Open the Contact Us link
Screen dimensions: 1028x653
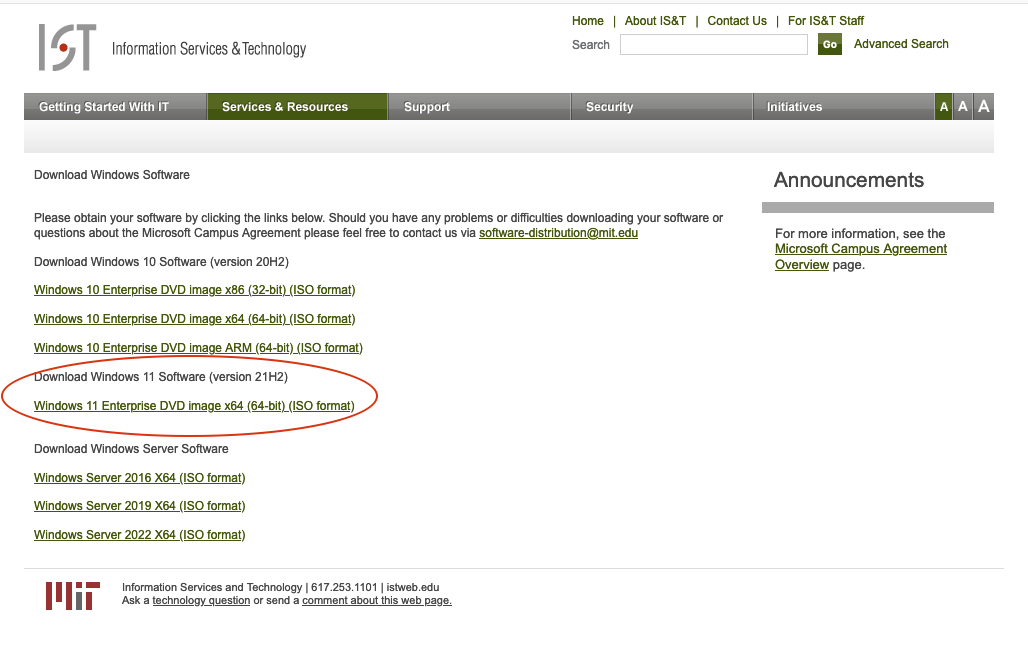[737, 21]
